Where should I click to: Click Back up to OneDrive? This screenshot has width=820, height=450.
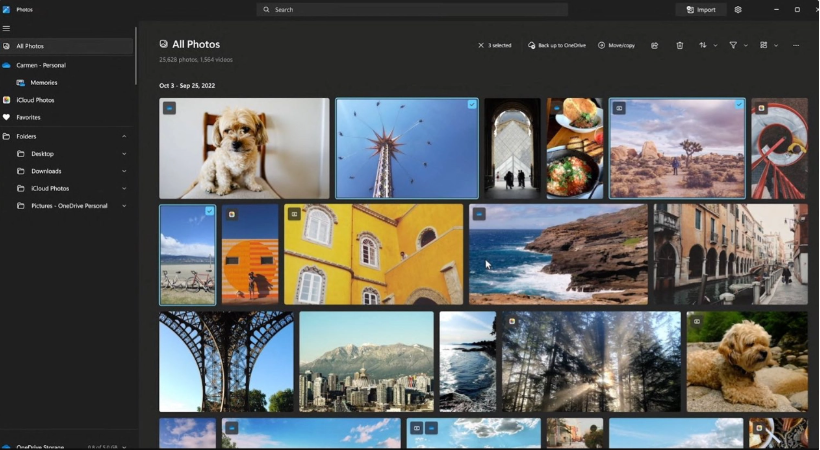point(557,45)
